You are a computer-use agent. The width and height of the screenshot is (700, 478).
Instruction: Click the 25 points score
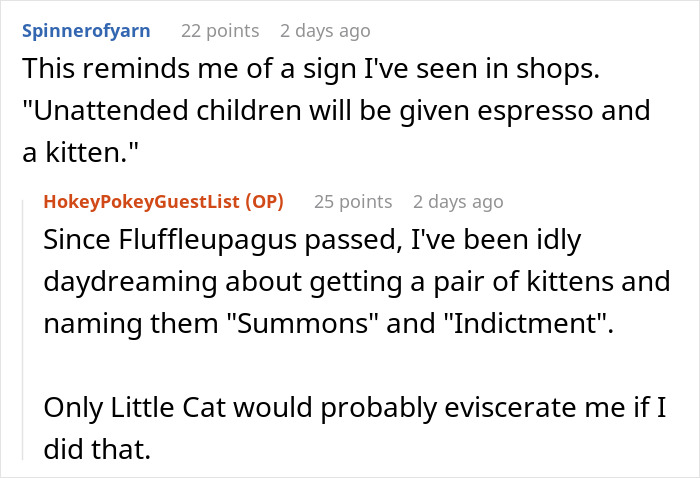[353, 202]
